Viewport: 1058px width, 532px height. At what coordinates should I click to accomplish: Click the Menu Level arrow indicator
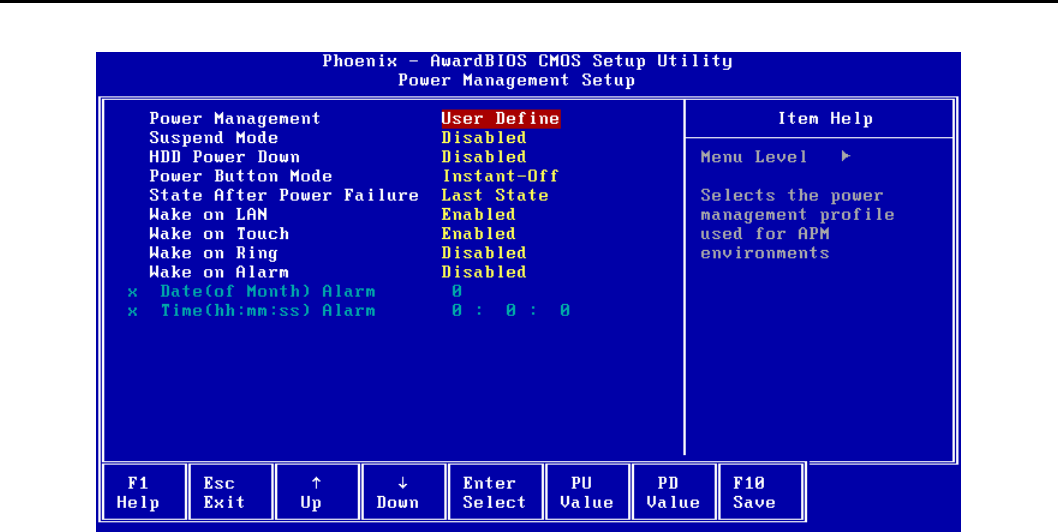click(845, 157)
